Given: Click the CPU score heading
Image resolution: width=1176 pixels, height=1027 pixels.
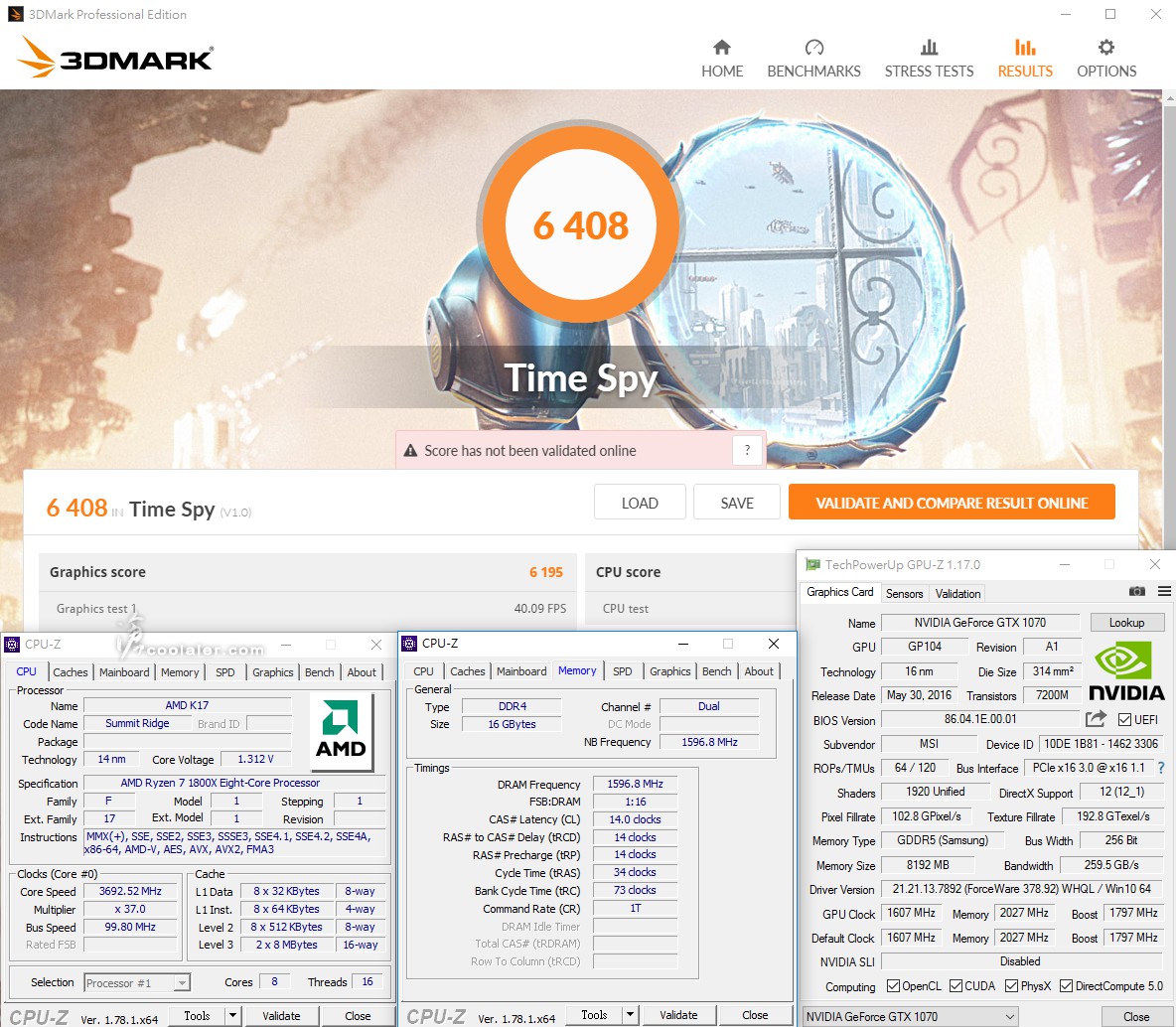Looking at the screenshot, I should click(629, 572).
